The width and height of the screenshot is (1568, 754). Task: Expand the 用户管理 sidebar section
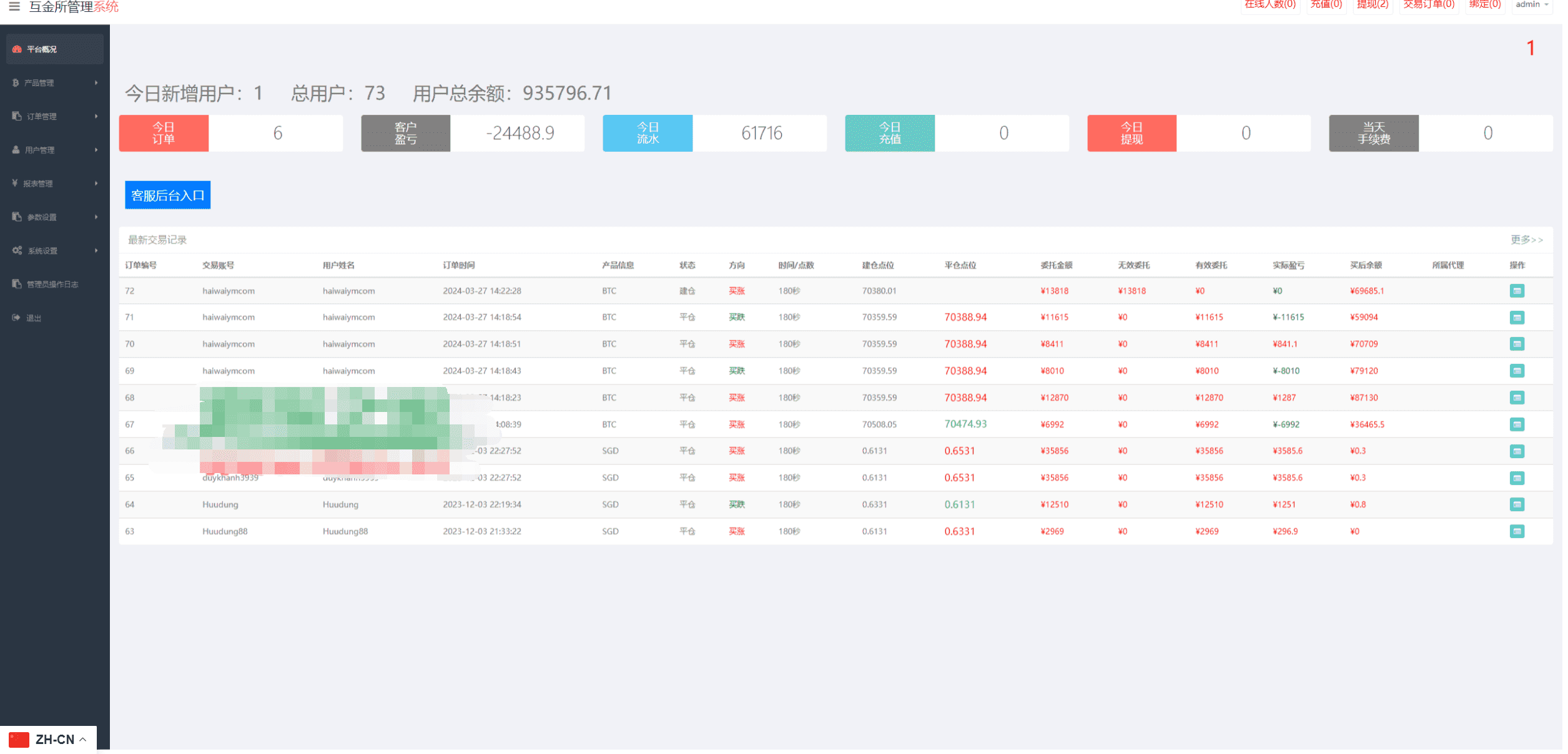coord(55,150)
